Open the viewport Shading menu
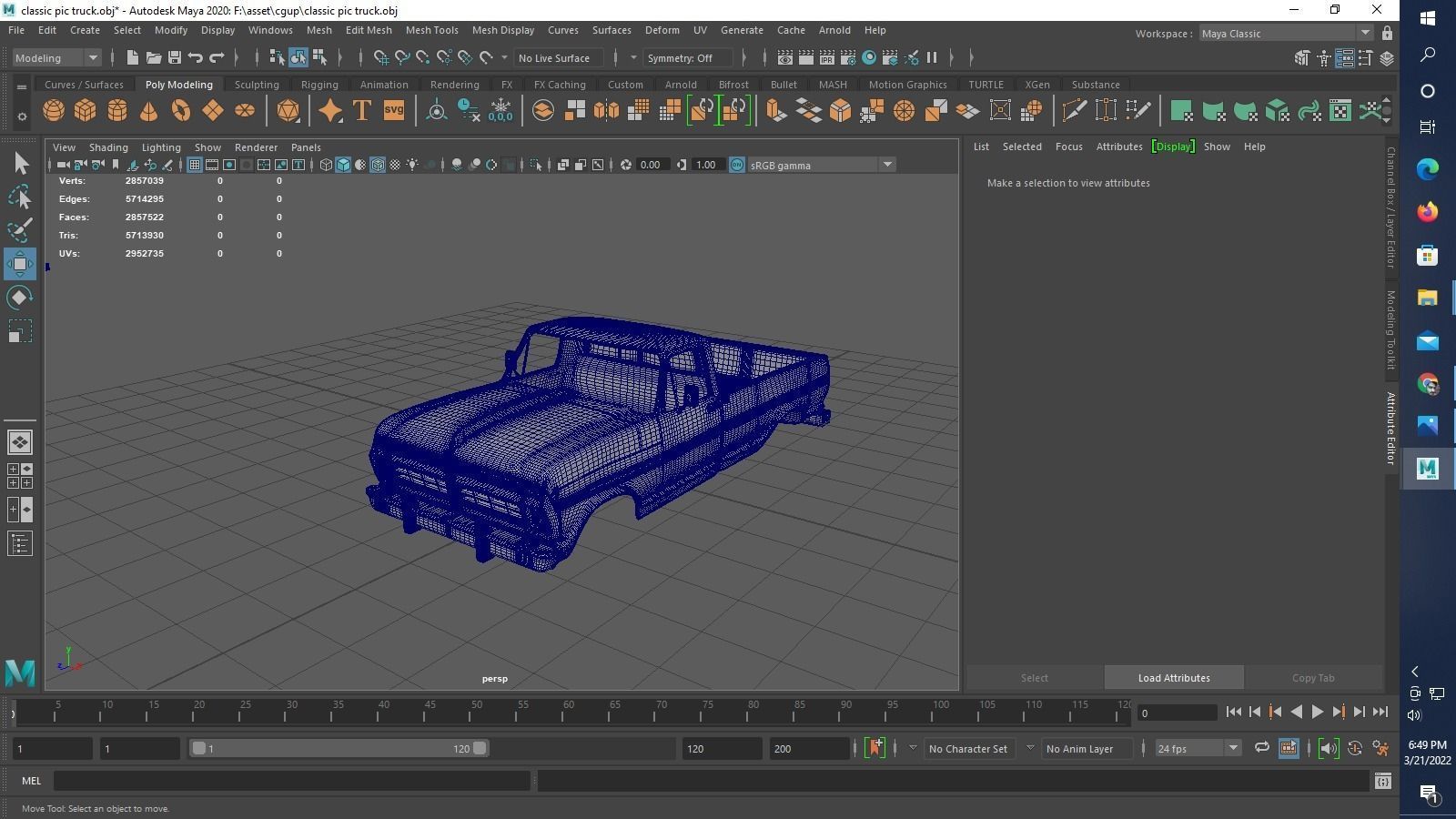1456x819 pixels. [108, 147]
